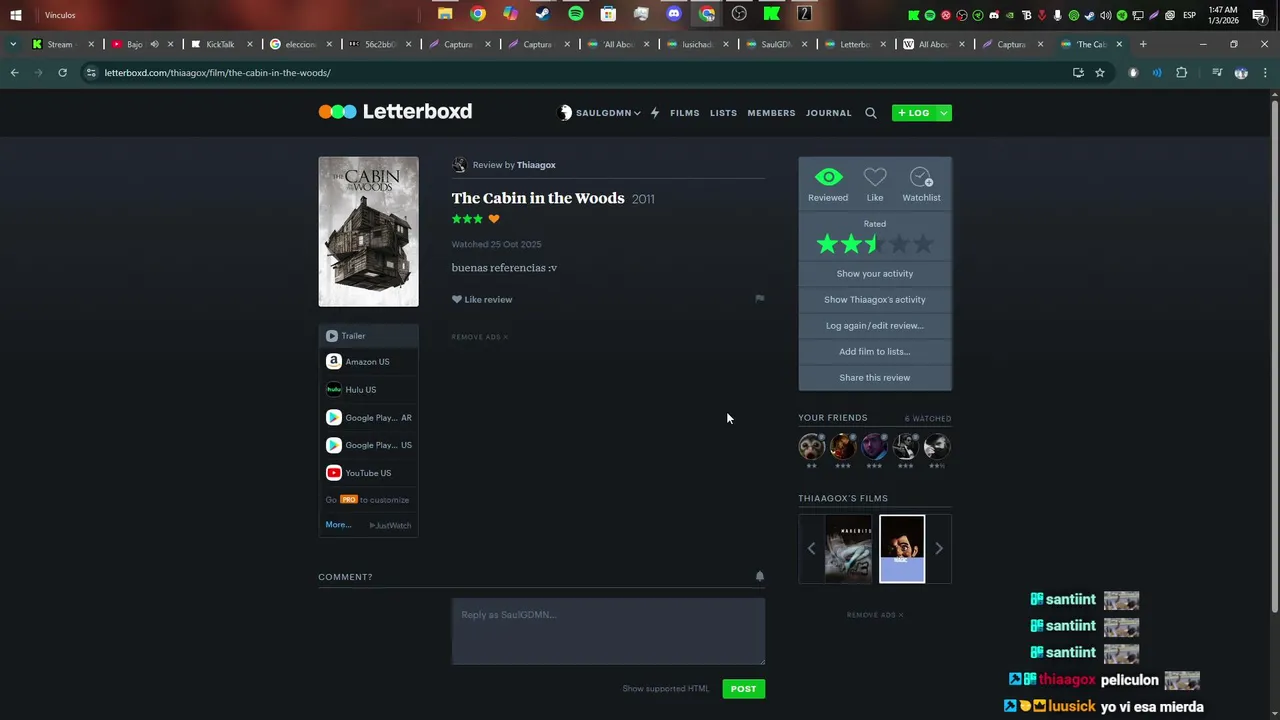This screenshot has width=1280, height=720.
Task: Set rating to five stars
Action: coord(923,244)
